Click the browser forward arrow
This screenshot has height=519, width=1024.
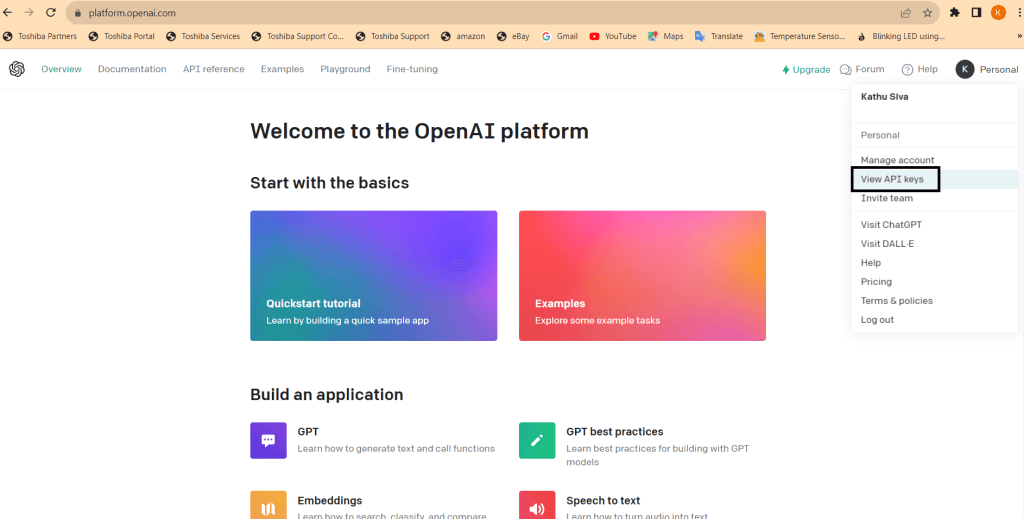click(x=29, y=12)
